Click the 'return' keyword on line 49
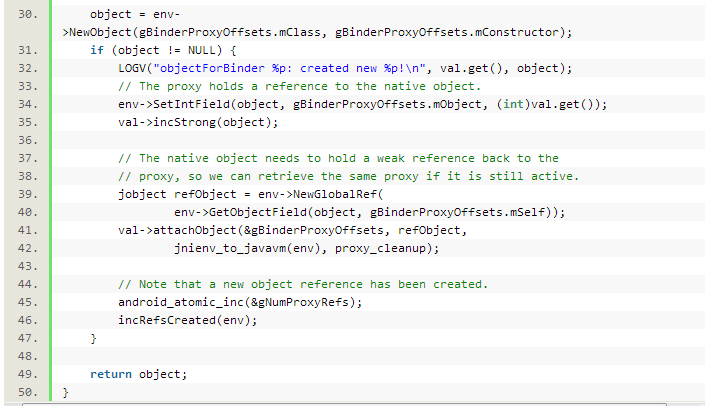Viewport: 726px width, 406px height. click(x=111, y=374)
